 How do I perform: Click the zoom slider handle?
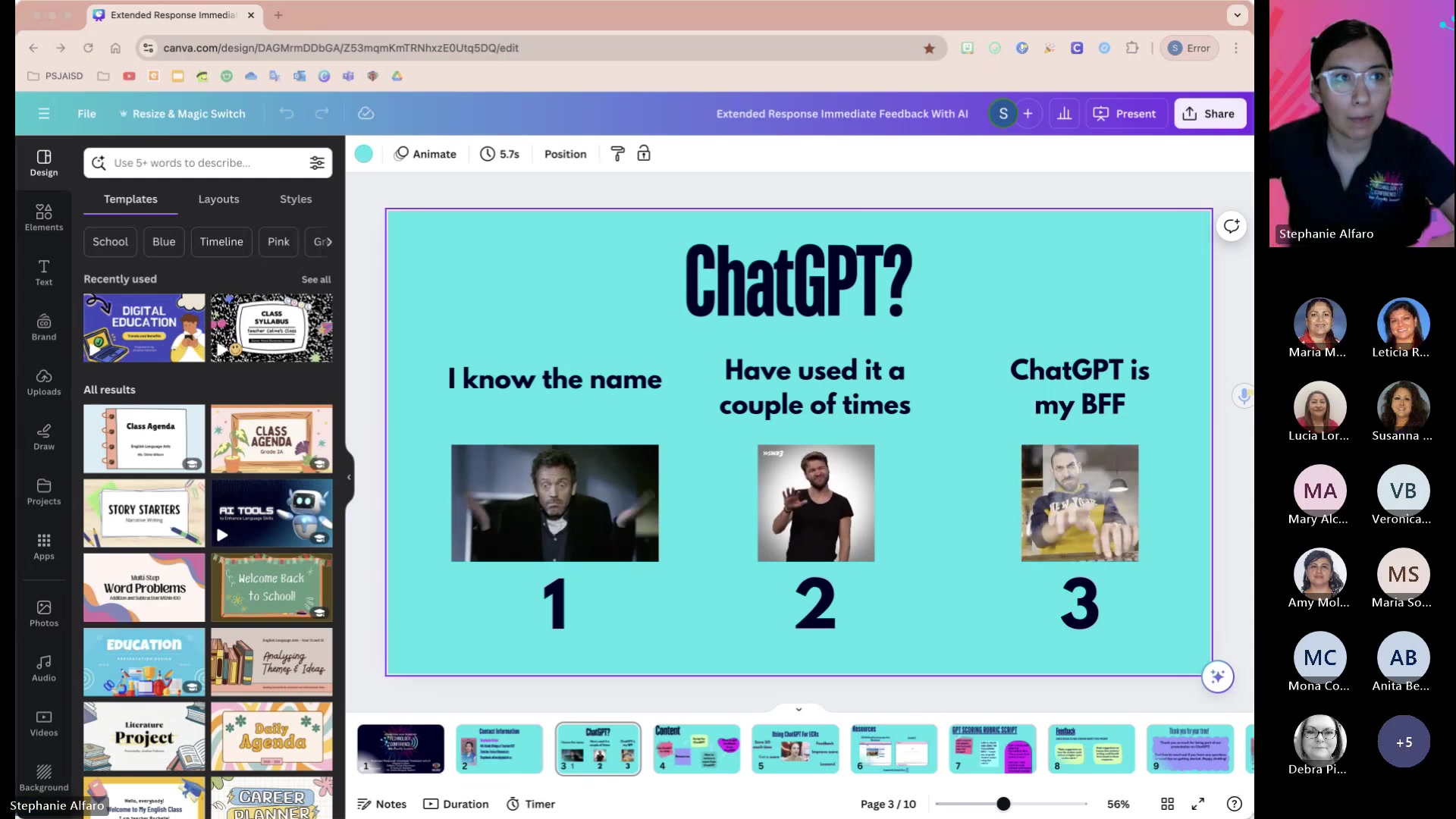(1003, 804)
